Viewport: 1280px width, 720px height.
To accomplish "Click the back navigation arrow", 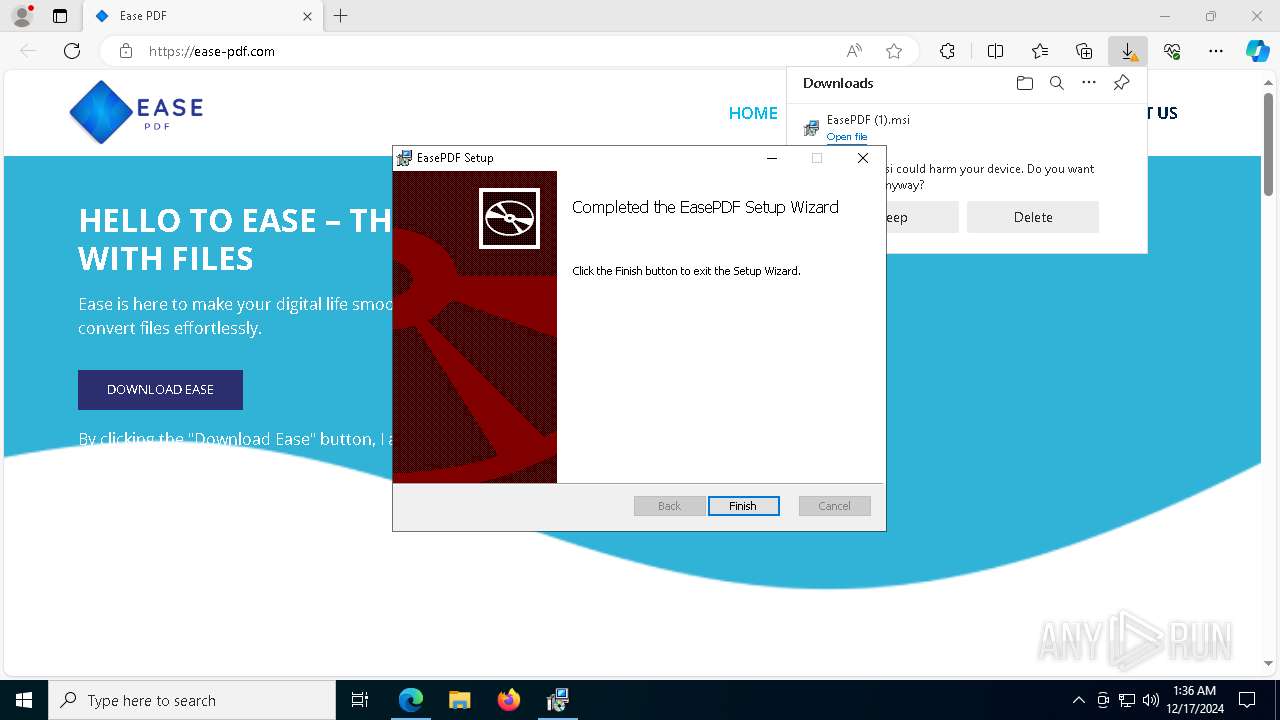I will pyautogui.click(x=28, y=51).
